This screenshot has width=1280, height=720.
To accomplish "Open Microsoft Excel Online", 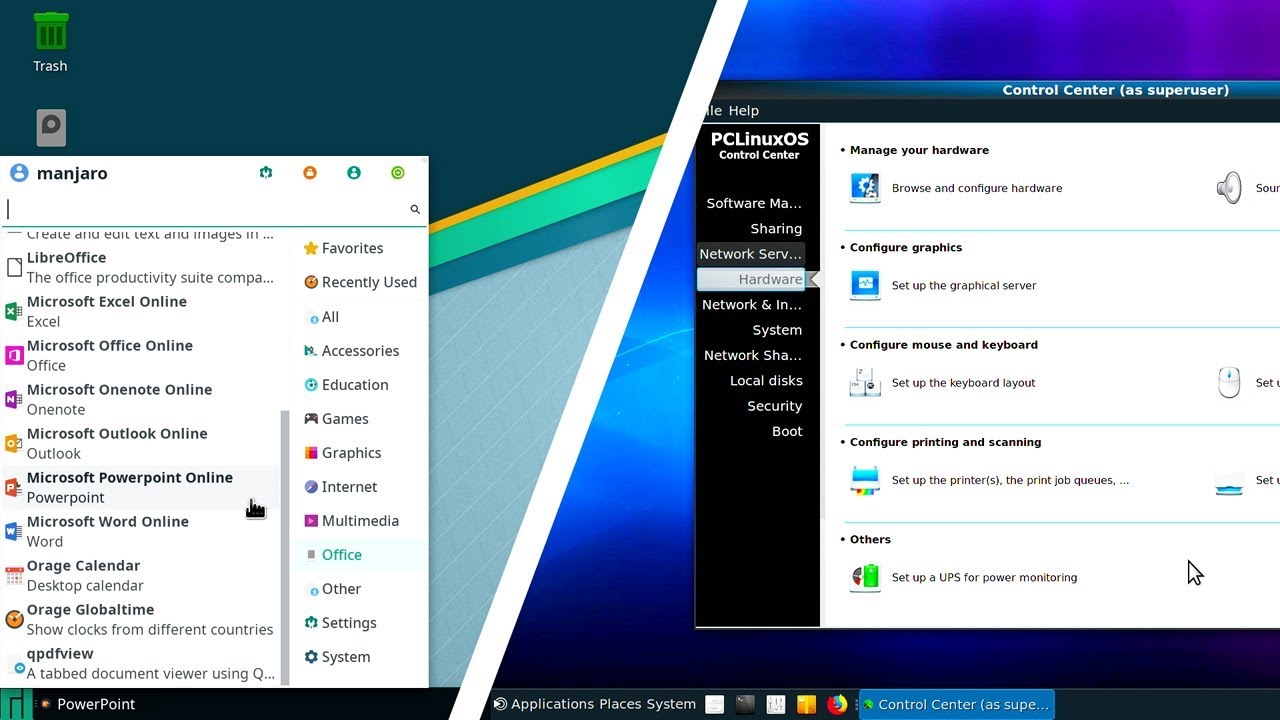I will tap(140, 311).
